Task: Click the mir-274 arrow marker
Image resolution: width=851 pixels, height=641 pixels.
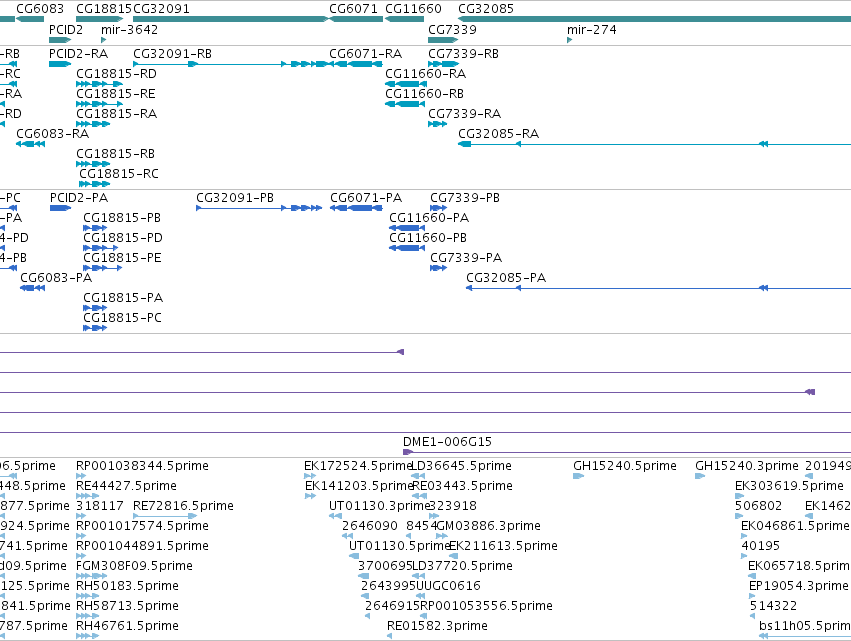Action: [569, 40]
